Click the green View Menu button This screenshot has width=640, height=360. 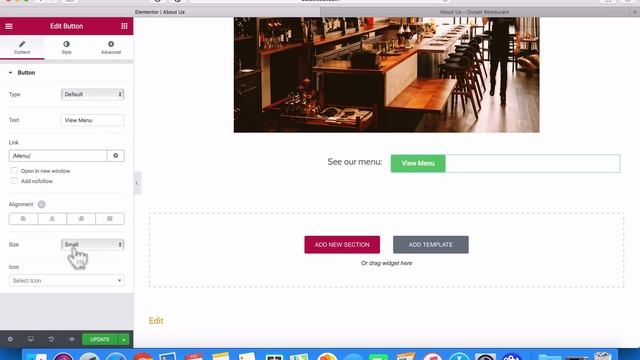click(x=418, y=163)
